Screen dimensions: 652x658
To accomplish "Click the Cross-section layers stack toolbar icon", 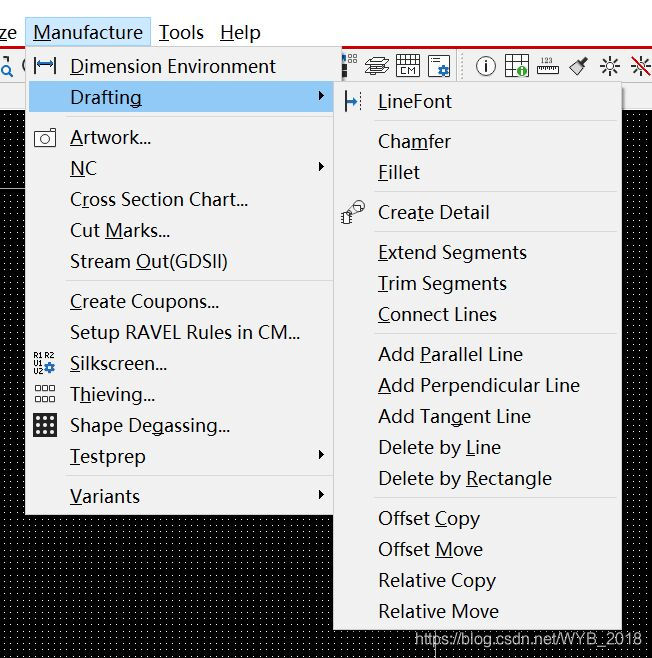I will (376, 66).
